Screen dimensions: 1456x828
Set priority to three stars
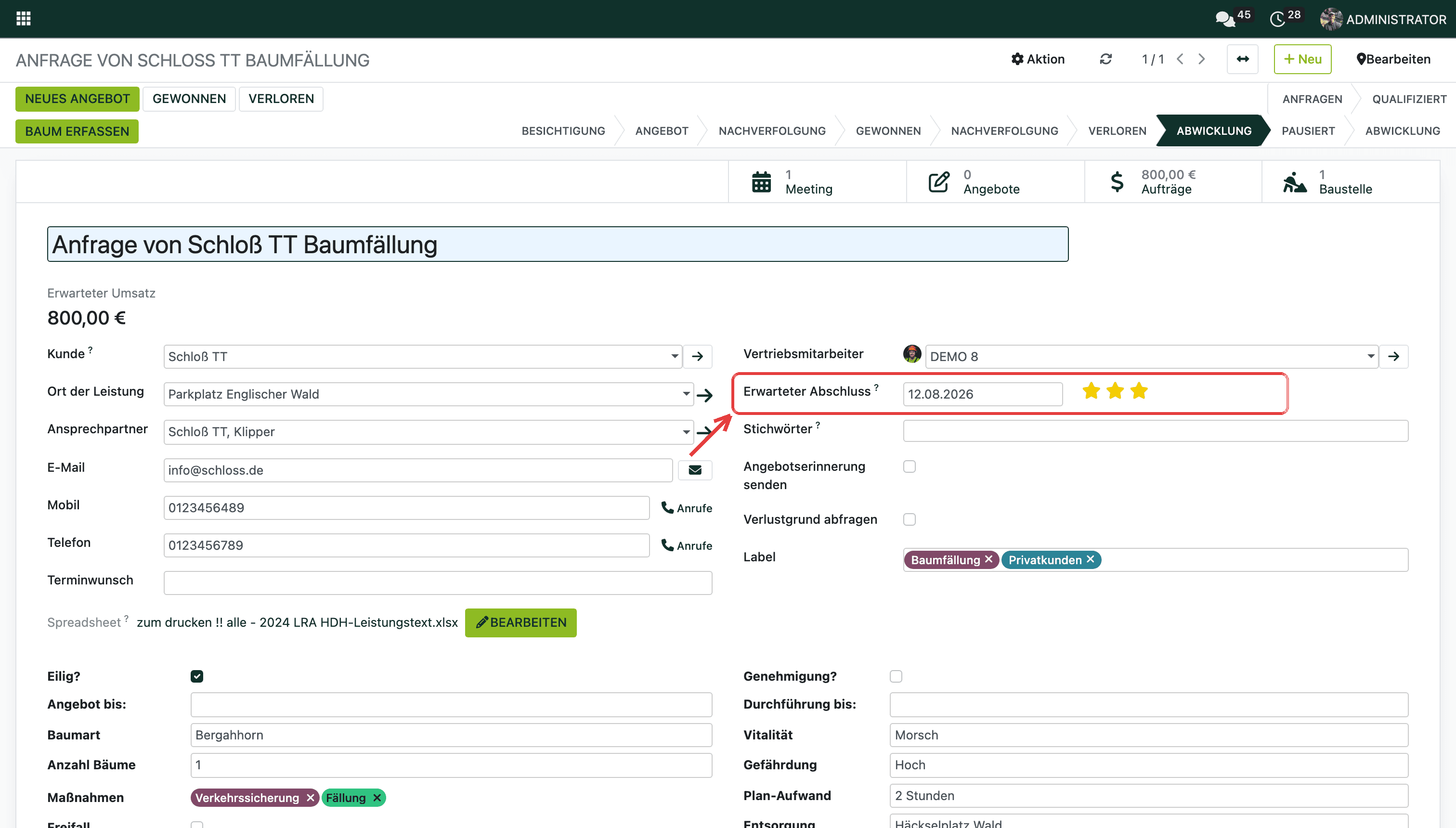pos(1139,391)
